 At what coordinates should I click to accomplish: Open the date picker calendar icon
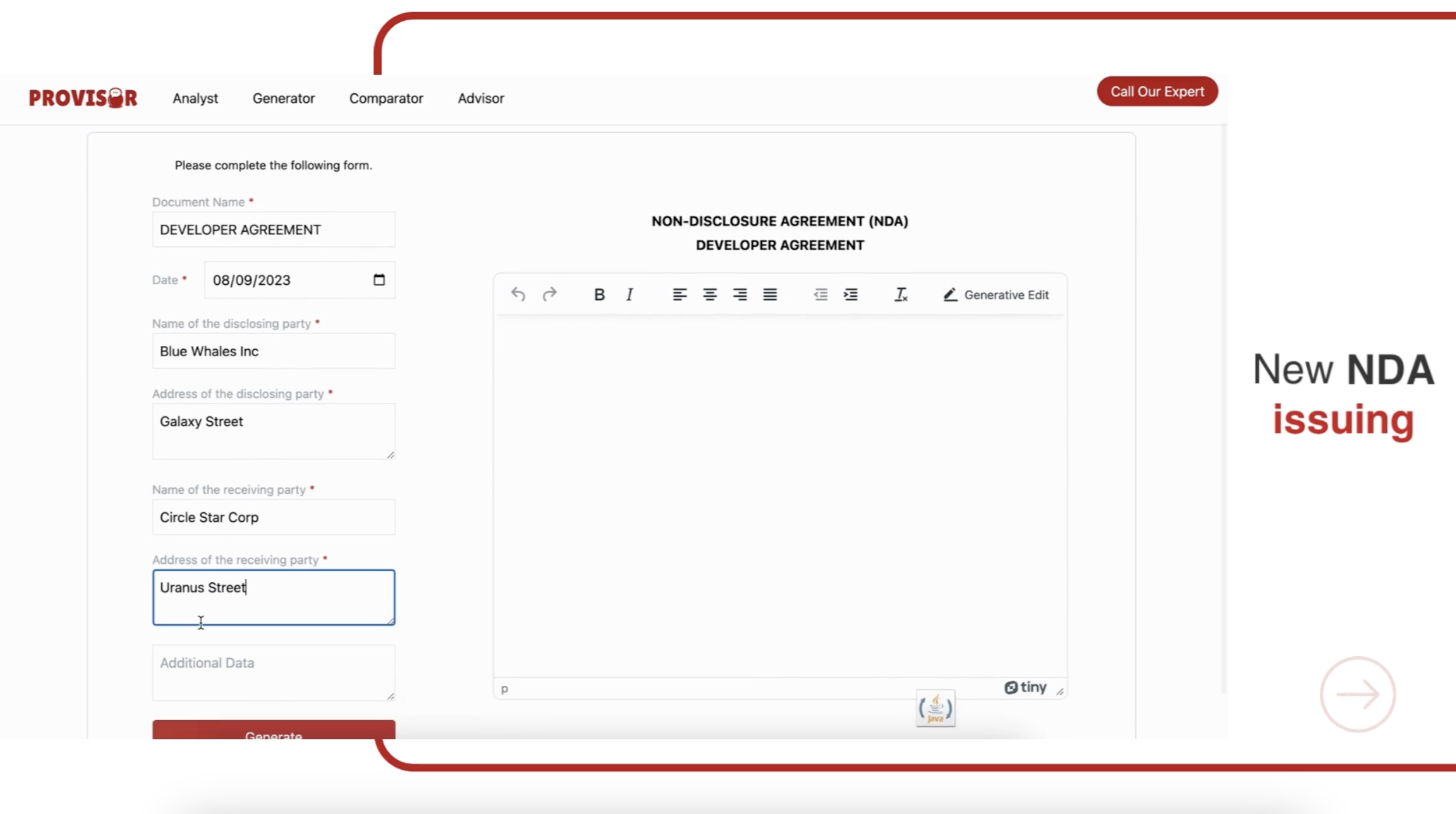click(x=379, y=280)
